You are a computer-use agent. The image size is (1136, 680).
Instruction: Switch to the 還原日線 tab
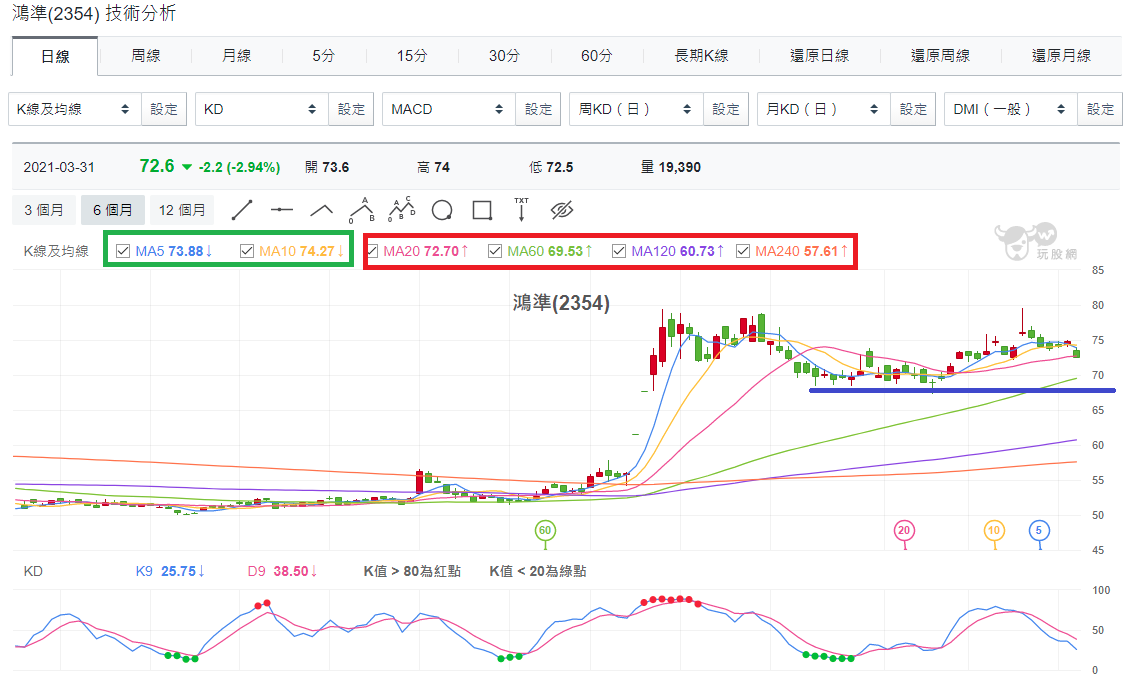coord(819,56)
